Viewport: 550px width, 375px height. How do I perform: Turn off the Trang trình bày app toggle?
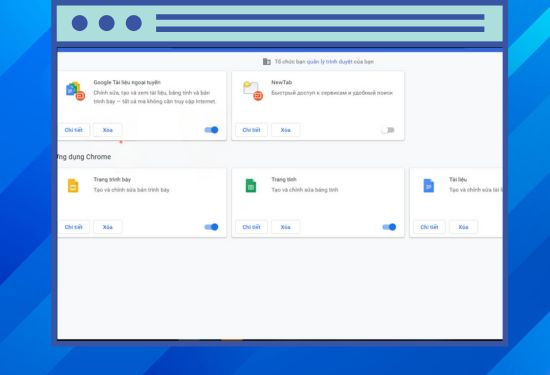tap(212, 227)
